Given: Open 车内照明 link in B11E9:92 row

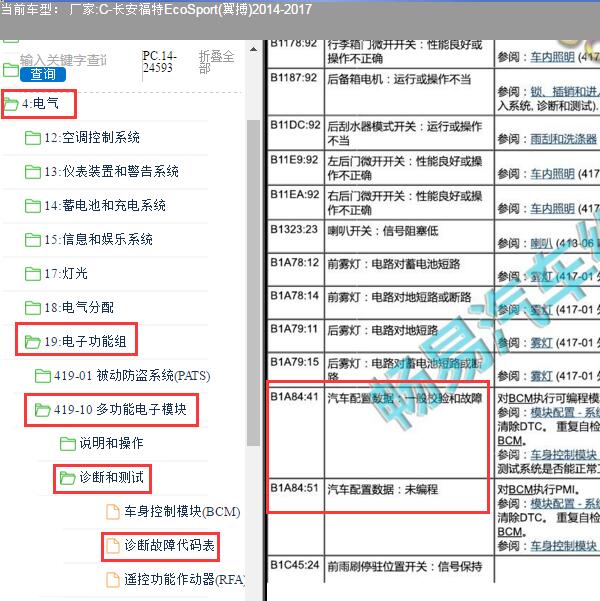Looking at the screenshot, I should tap(552, 174).
